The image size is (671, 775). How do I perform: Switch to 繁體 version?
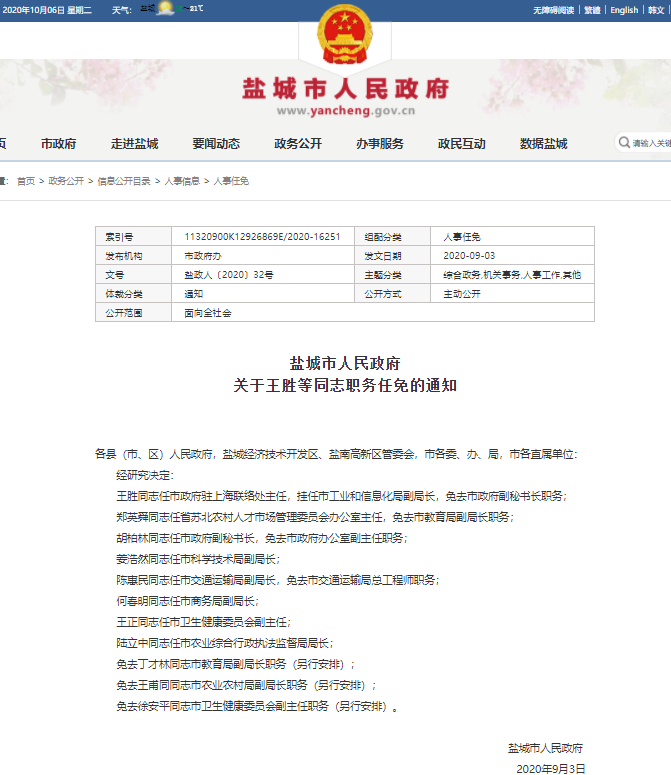point(592,10)
